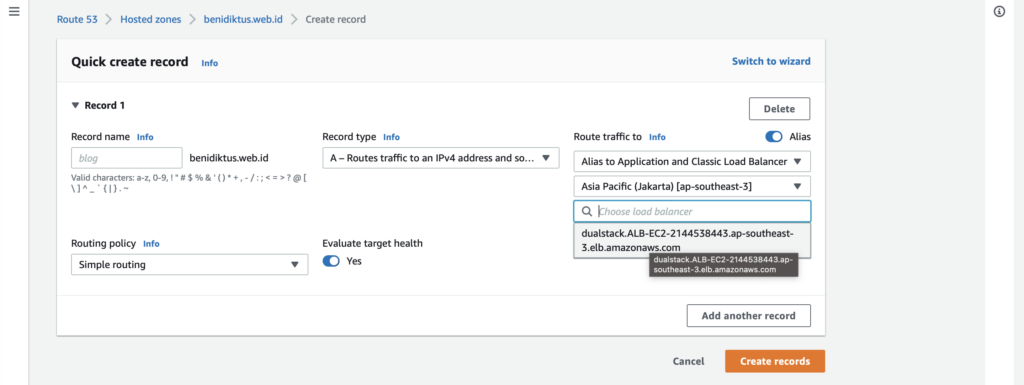Go to Route 53 breadcrumb
Screen dimensions: 1024x385
pyautogui.click(x=77, y=20)
